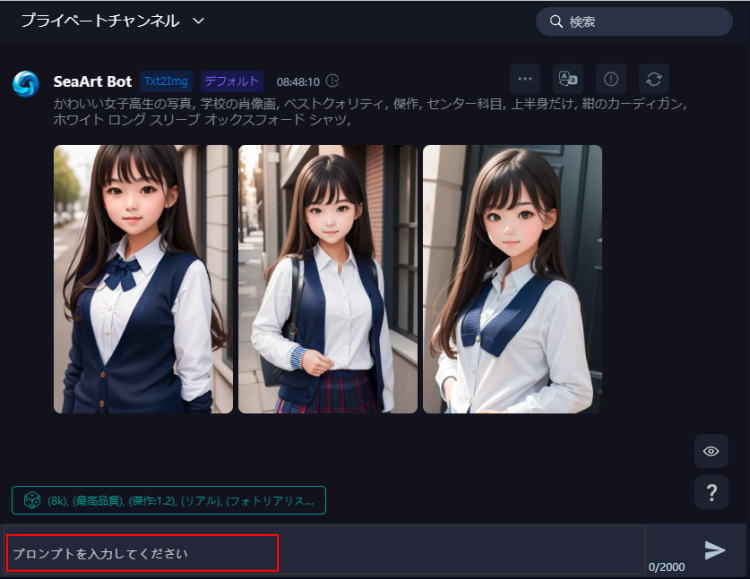Image resolution: width=750 pixels, height=579 pixels.
Task: Click the translate prompt icon
Action: (x=568, y=79)
